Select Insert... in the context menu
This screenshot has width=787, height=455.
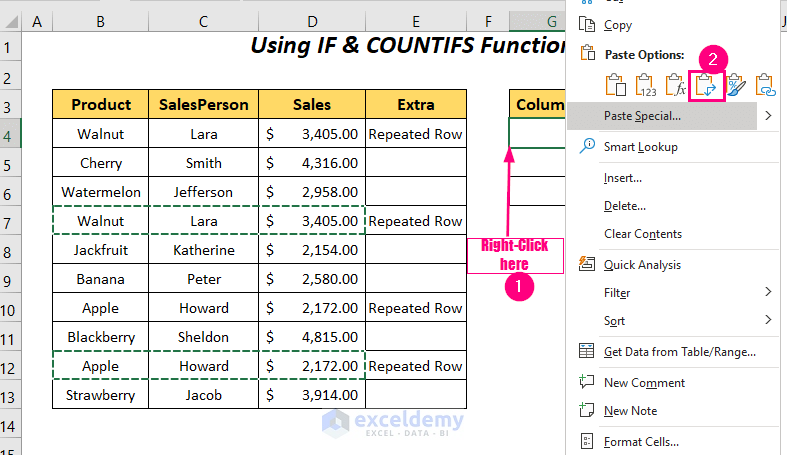[623, 178]
